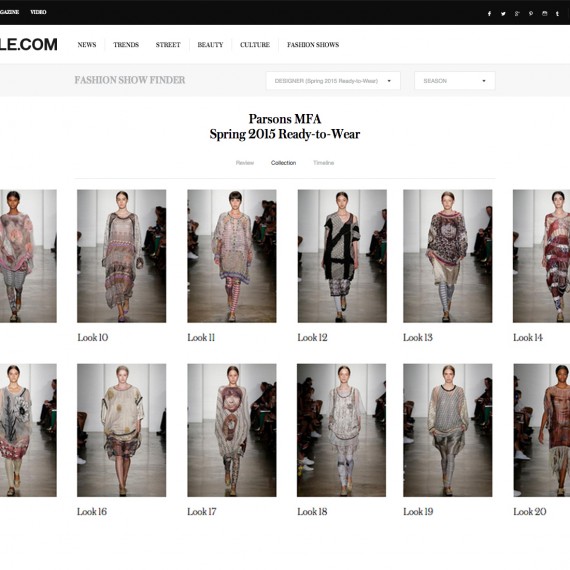Screen dimensions: 570x570
Task: Open the Video link in top bar
Action: [x=38, y=12]
